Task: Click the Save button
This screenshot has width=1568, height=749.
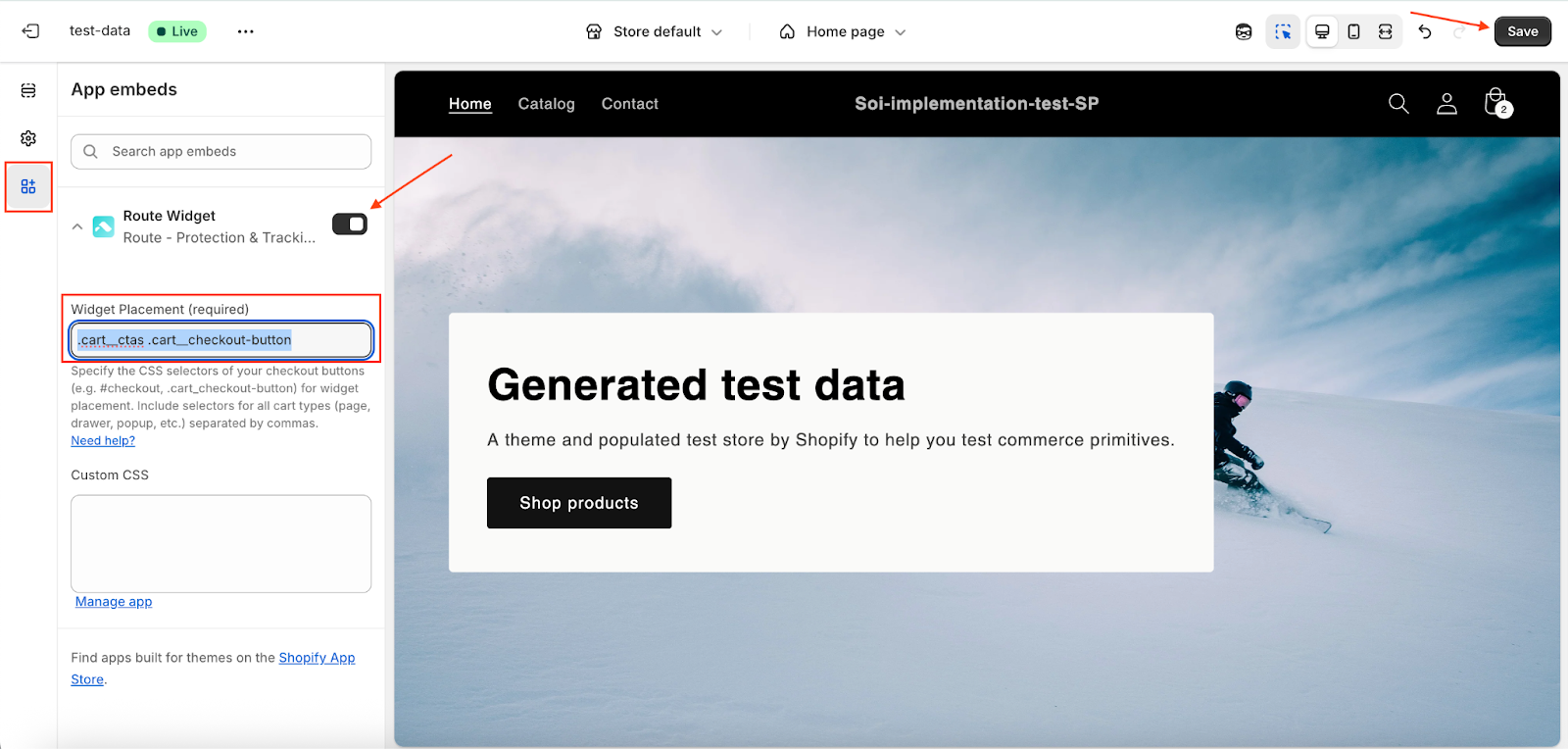Action: point(1522,31)
